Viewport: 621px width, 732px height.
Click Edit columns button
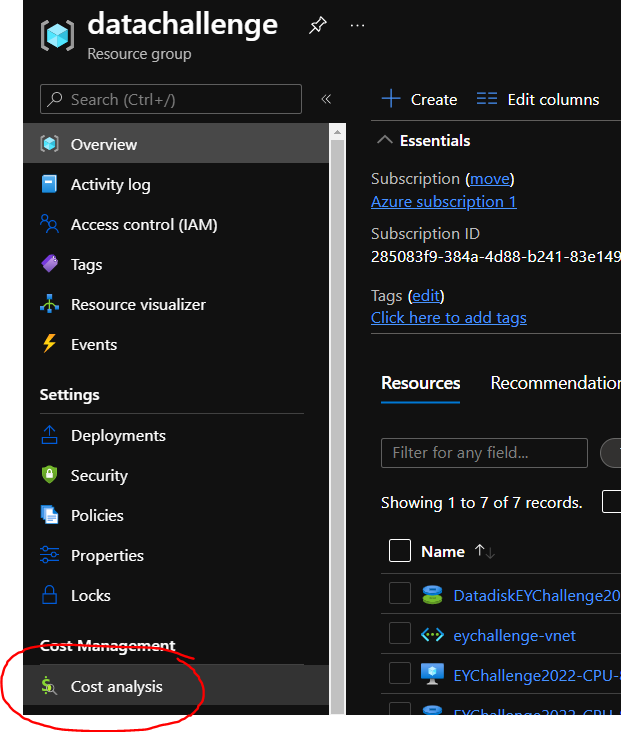pyautogui.click(x=538, y=99)
